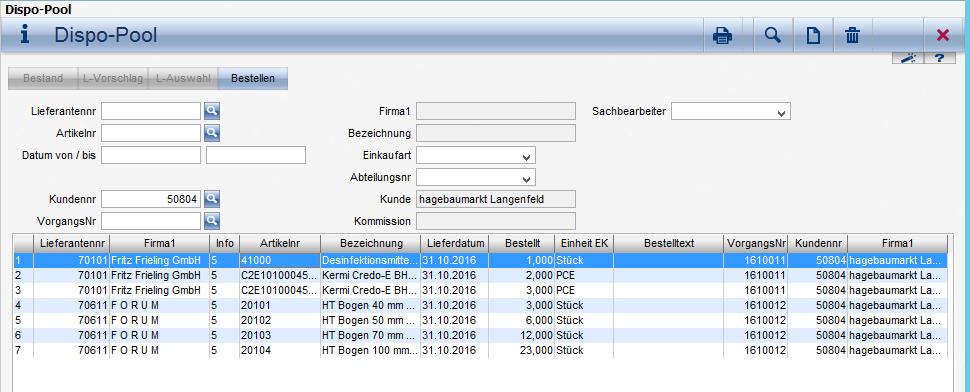The image size is (970, 392).
Task: Switch to the Bestand tab
Action: (x=43, y=79)
